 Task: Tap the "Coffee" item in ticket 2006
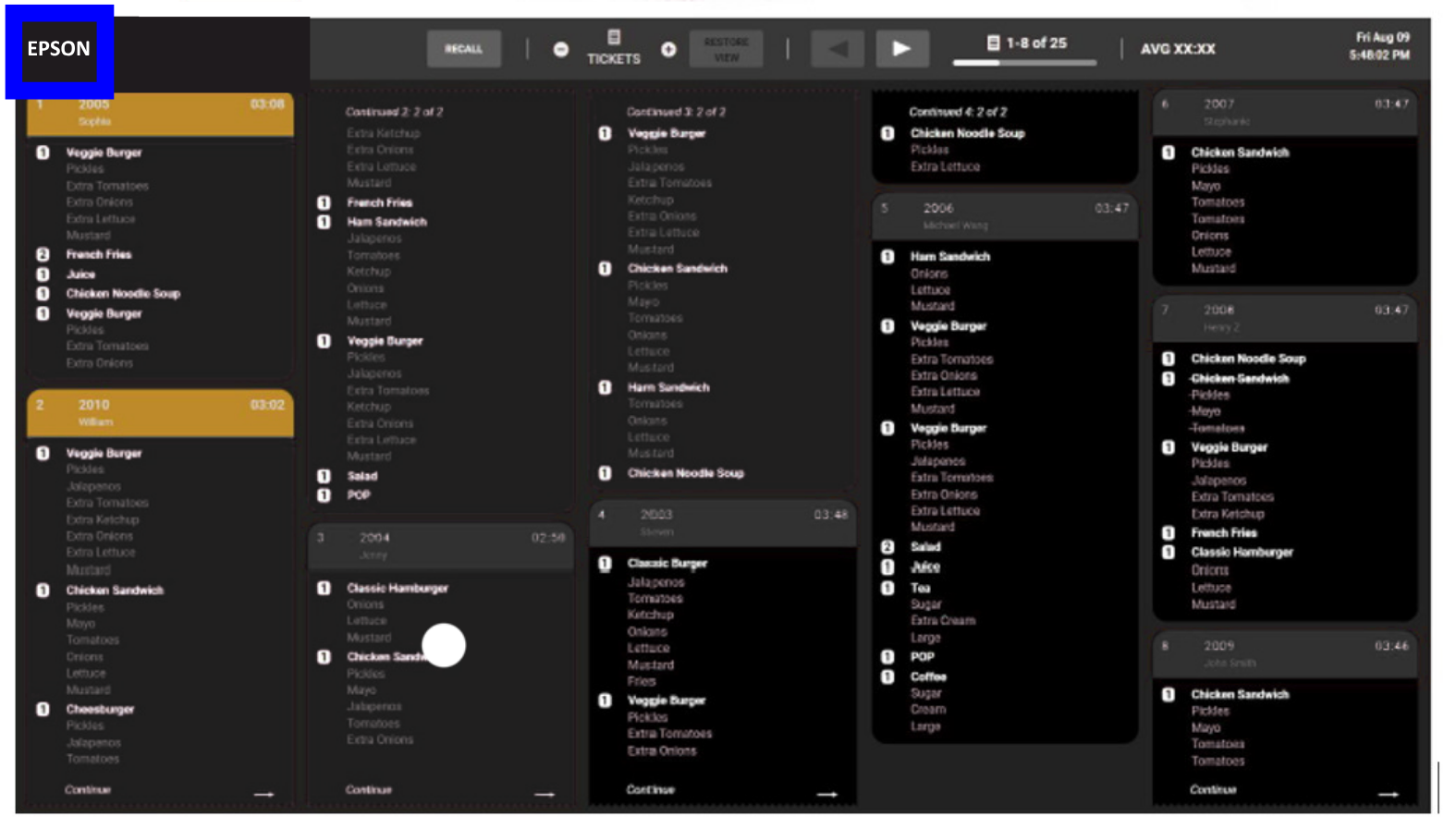click(928, 677)
